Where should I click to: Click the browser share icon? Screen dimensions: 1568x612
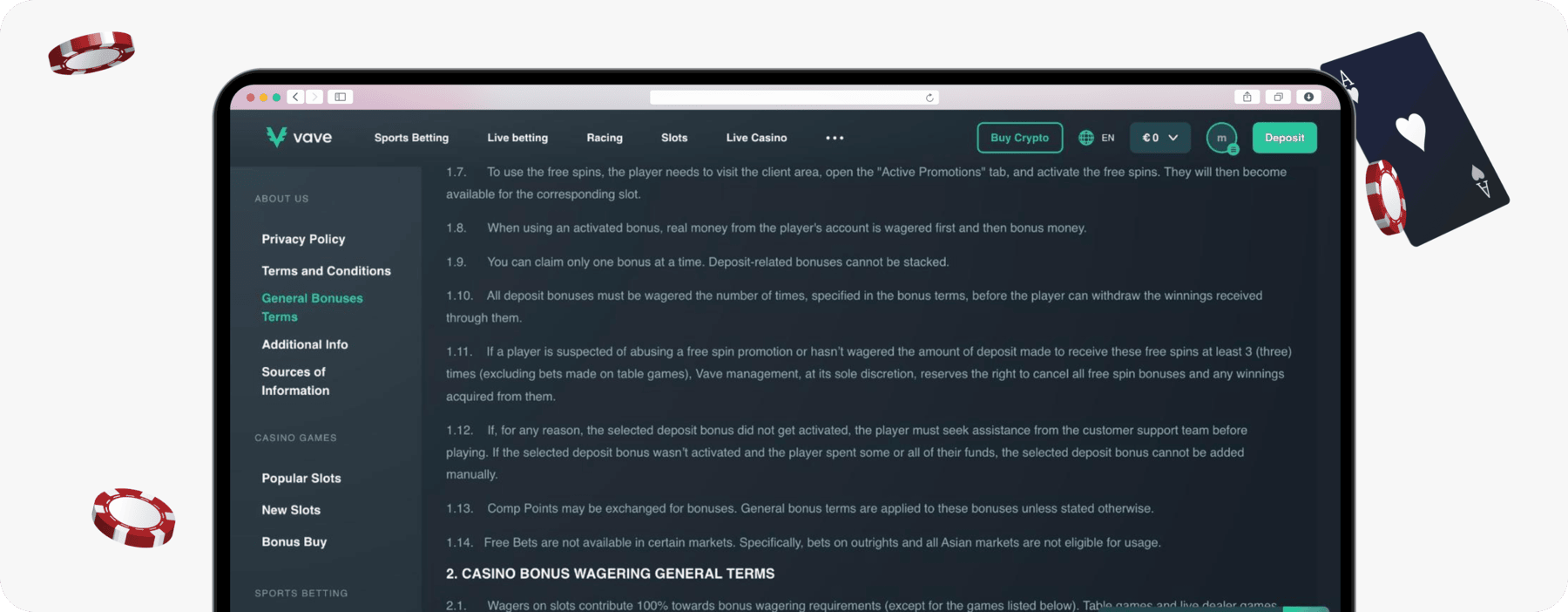(x=1247, y=97)
